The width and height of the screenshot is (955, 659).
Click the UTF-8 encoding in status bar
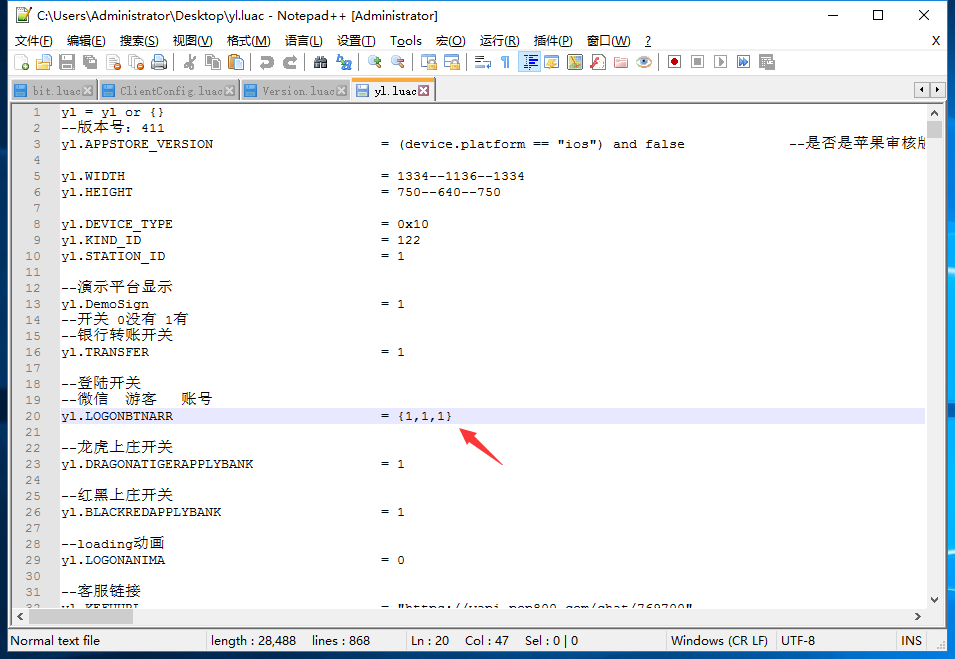(796, 641)
